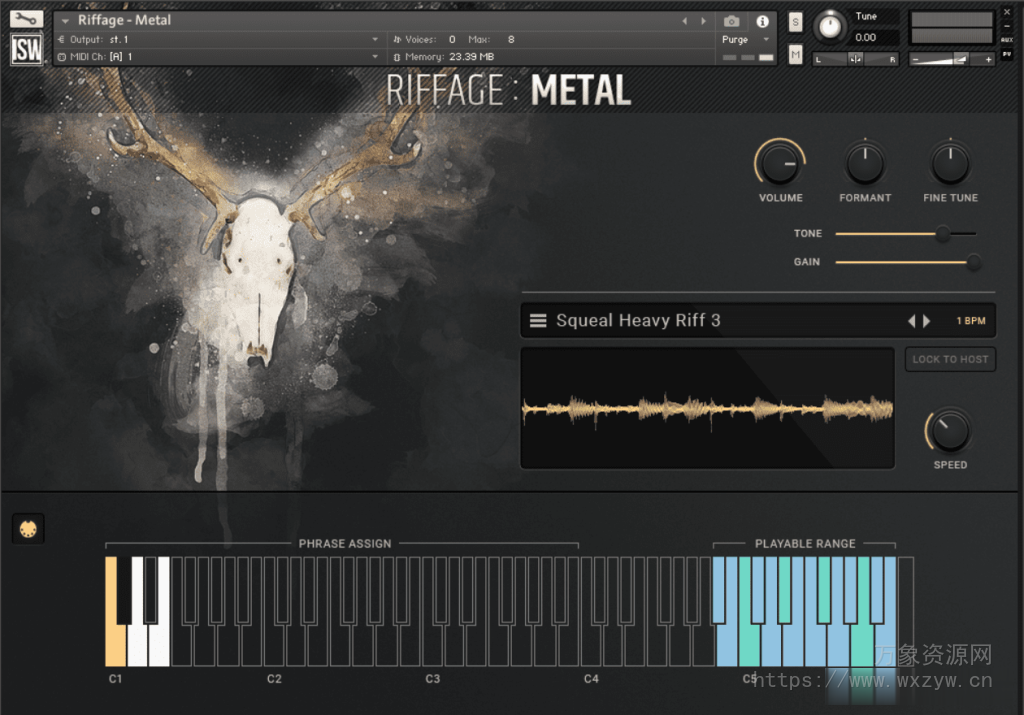The width and height of the screenshot is (1024, 715).
Task: Open the riff list hamburger menu
Action: (x=538, y=320)
